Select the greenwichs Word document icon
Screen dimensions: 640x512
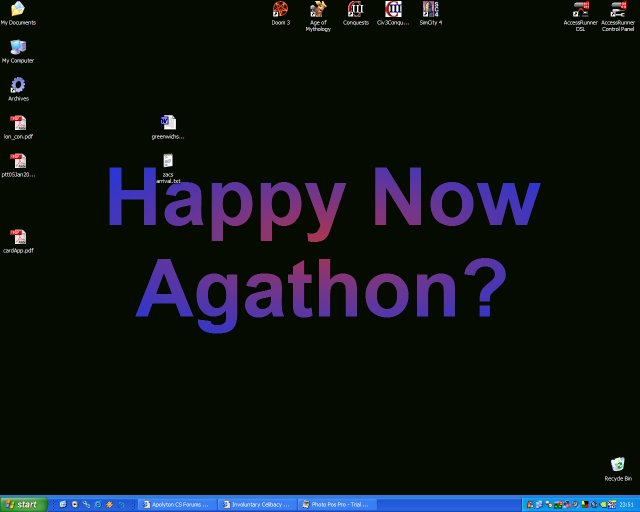click(x=168, y=122)
